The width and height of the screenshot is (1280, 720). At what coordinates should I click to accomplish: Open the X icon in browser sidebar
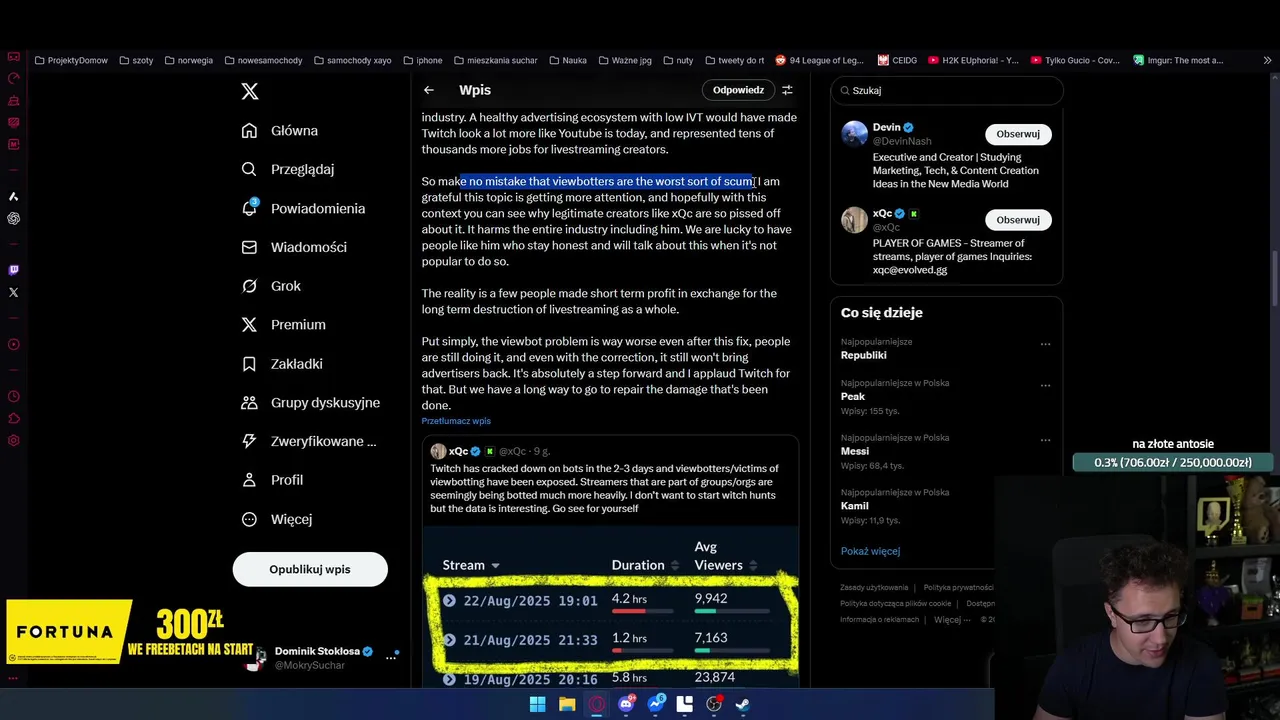pyautogui.click(x=13, y=293)
